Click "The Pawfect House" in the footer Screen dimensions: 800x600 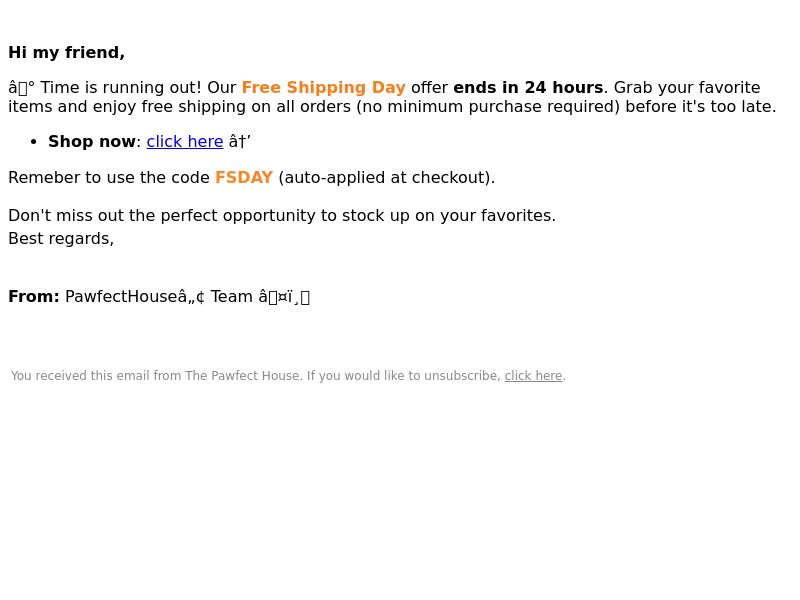point(242,376)
